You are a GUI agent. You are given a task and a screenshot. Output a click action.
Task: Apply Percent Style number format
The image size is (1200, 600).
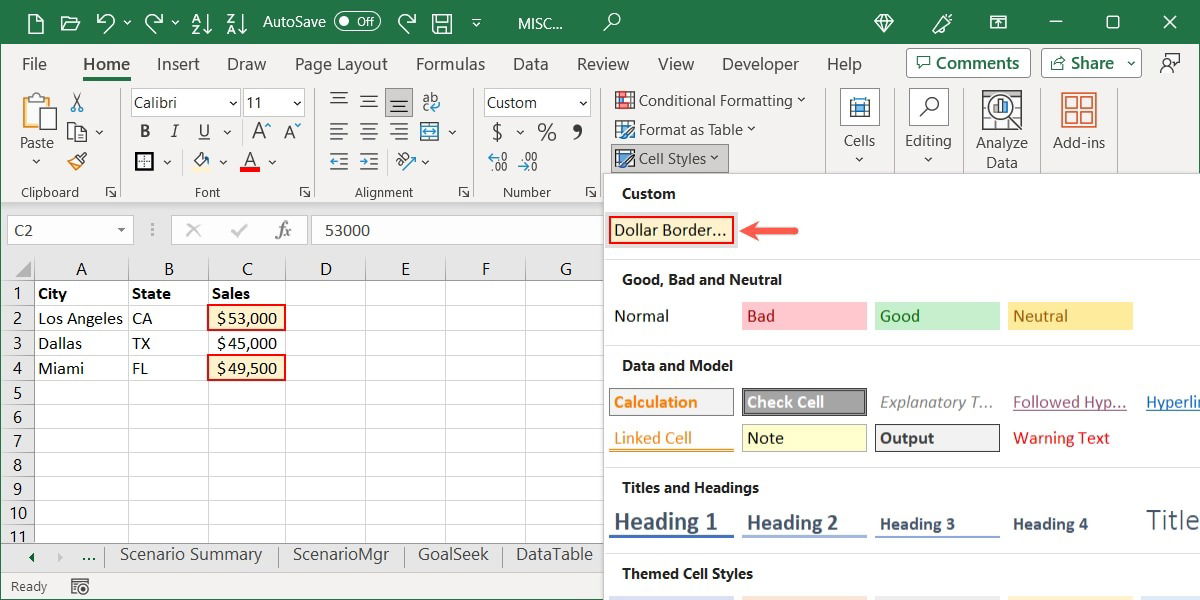click(x=546, y=131)
